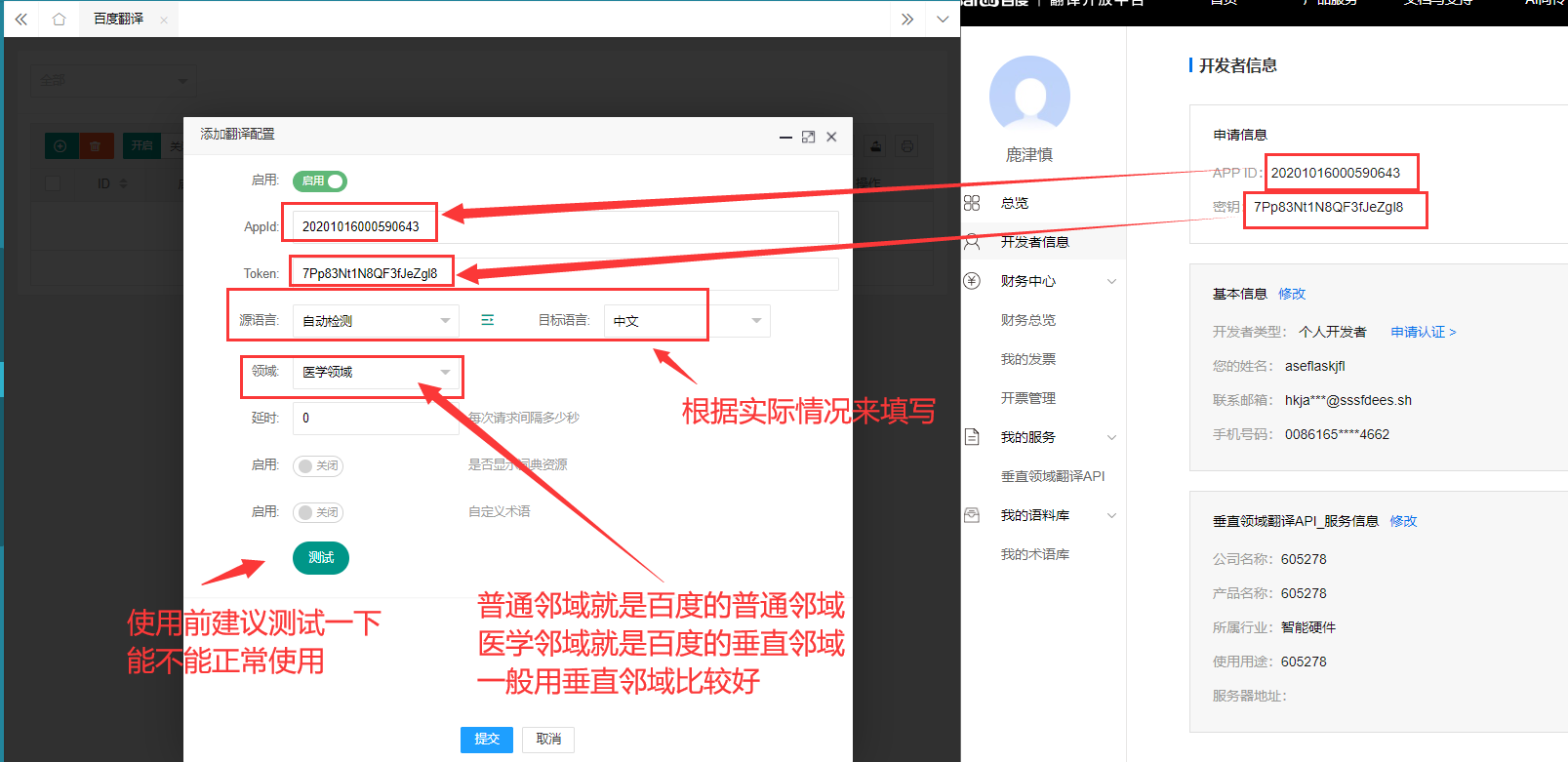This screenshot has height=762, width=1568.
Task: Select the 密钥 value 7Pp83Nt1N8QF3fJeZgl8
Action: tap(1328, 207)
